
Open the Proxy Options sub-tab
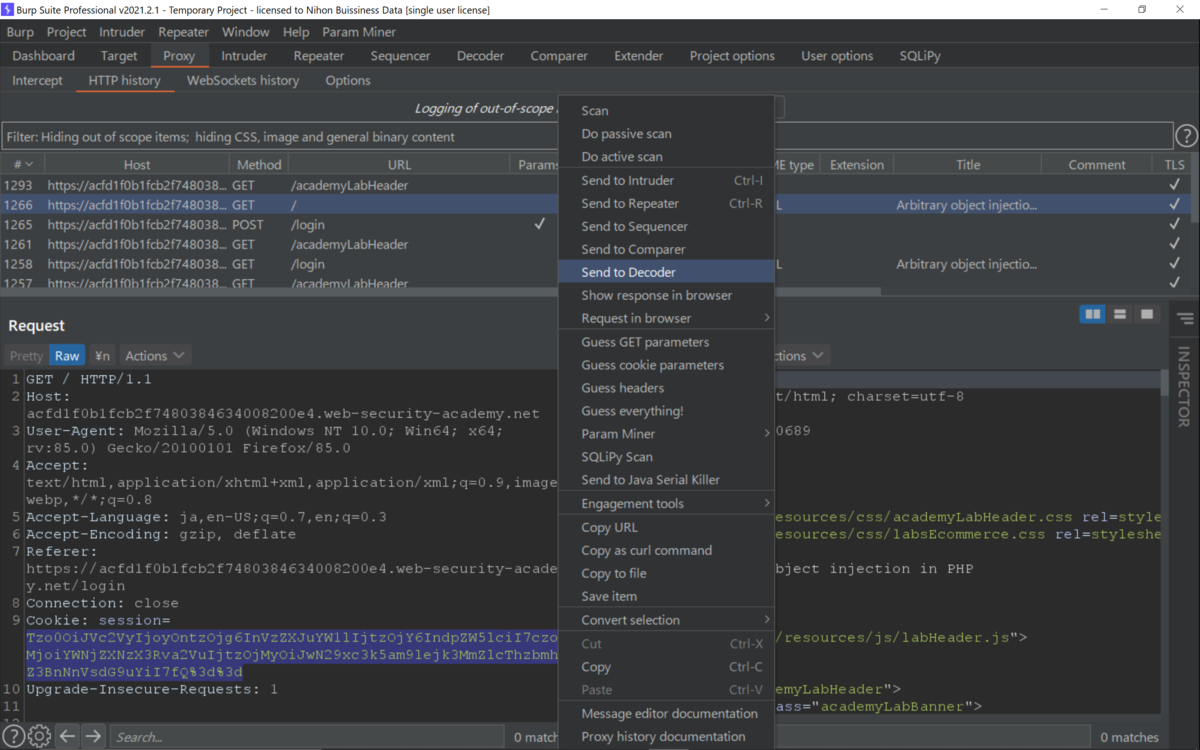pyautogui.click(x=348, y=80)
